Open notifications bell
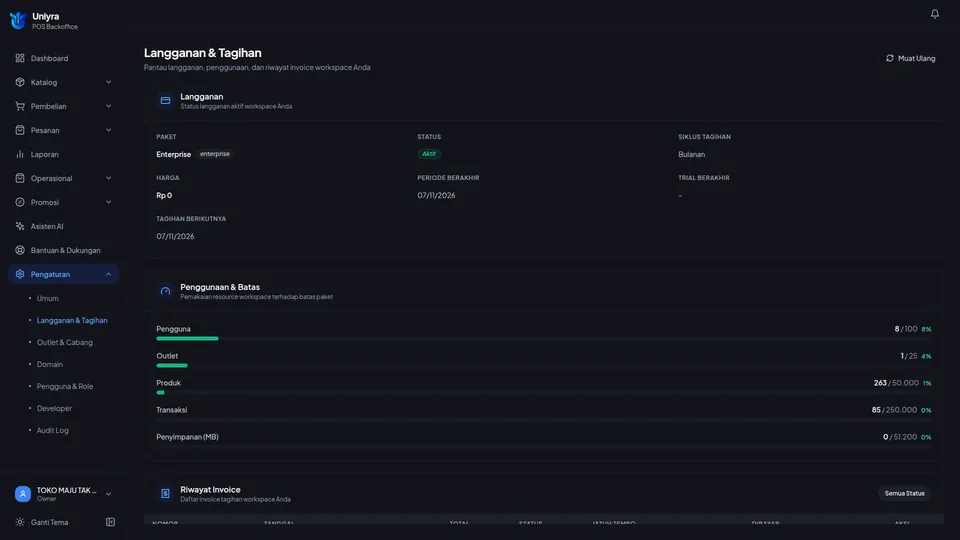Screen dimensions: 960x540 [x=934, y=13]
